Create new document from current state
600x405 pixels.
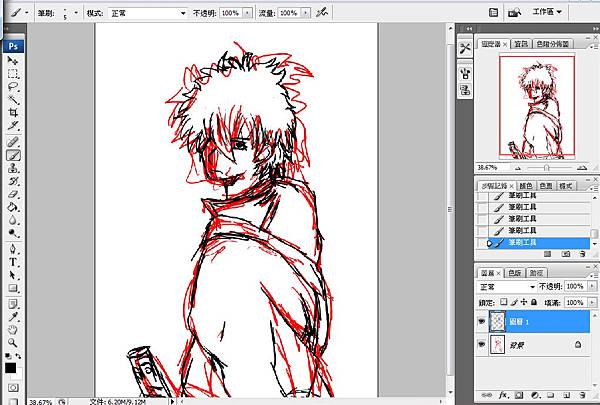coord(547,254)
